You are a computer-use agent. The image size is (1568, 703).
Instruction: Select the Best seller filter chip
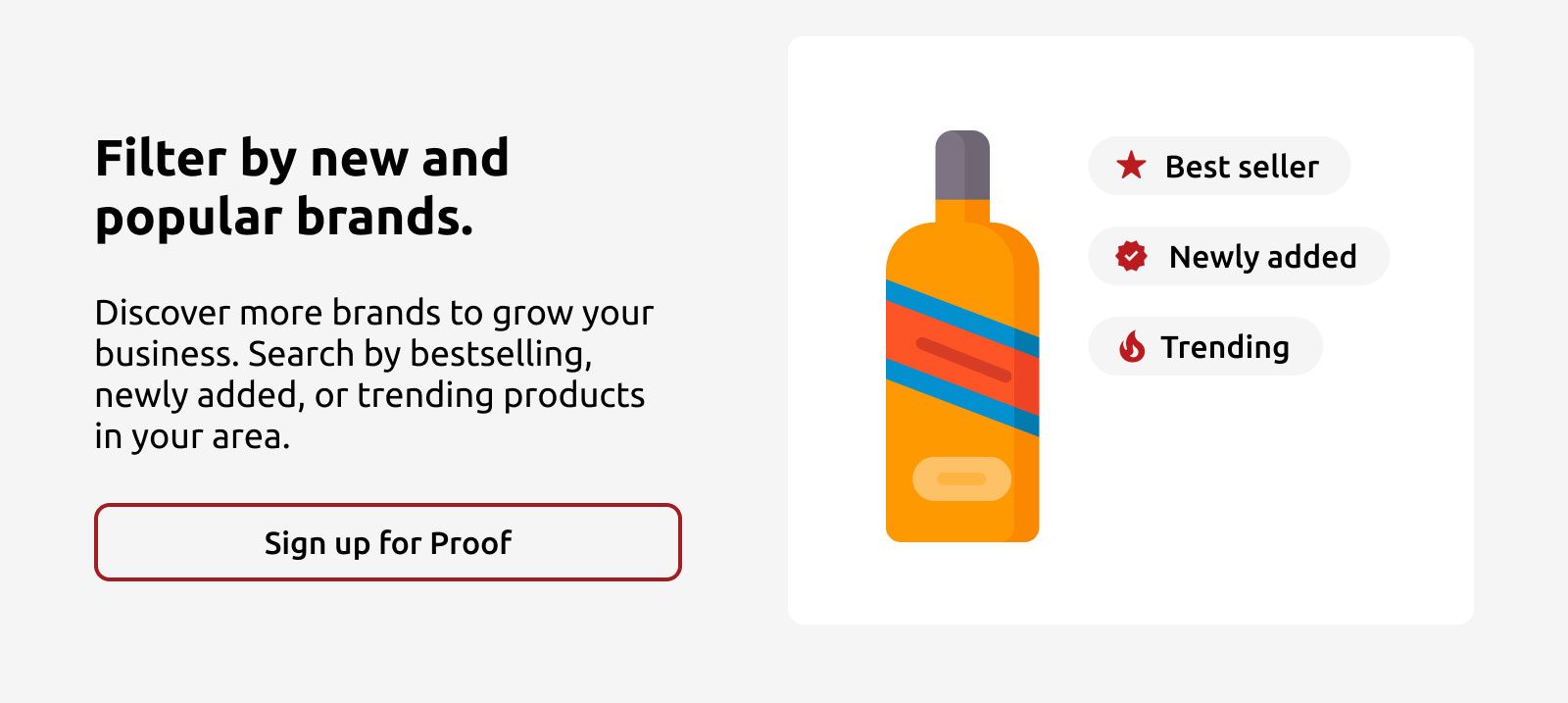[x=1219, y=166]
